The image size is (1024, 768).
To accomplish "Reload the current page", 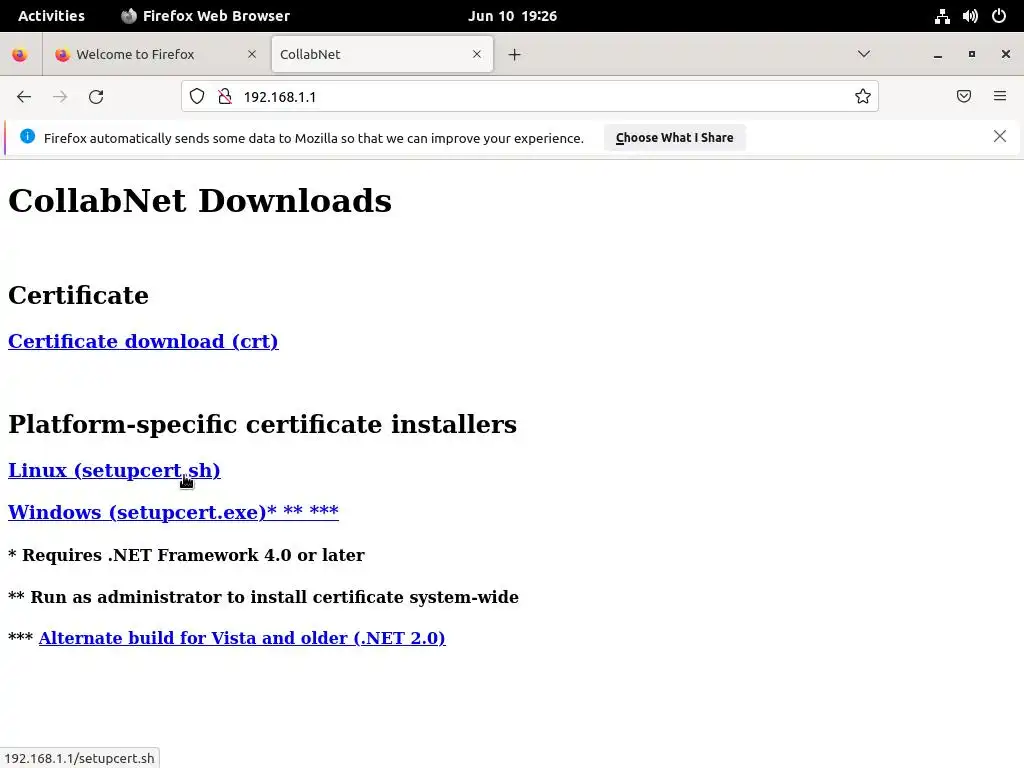I will pos(96,97).
